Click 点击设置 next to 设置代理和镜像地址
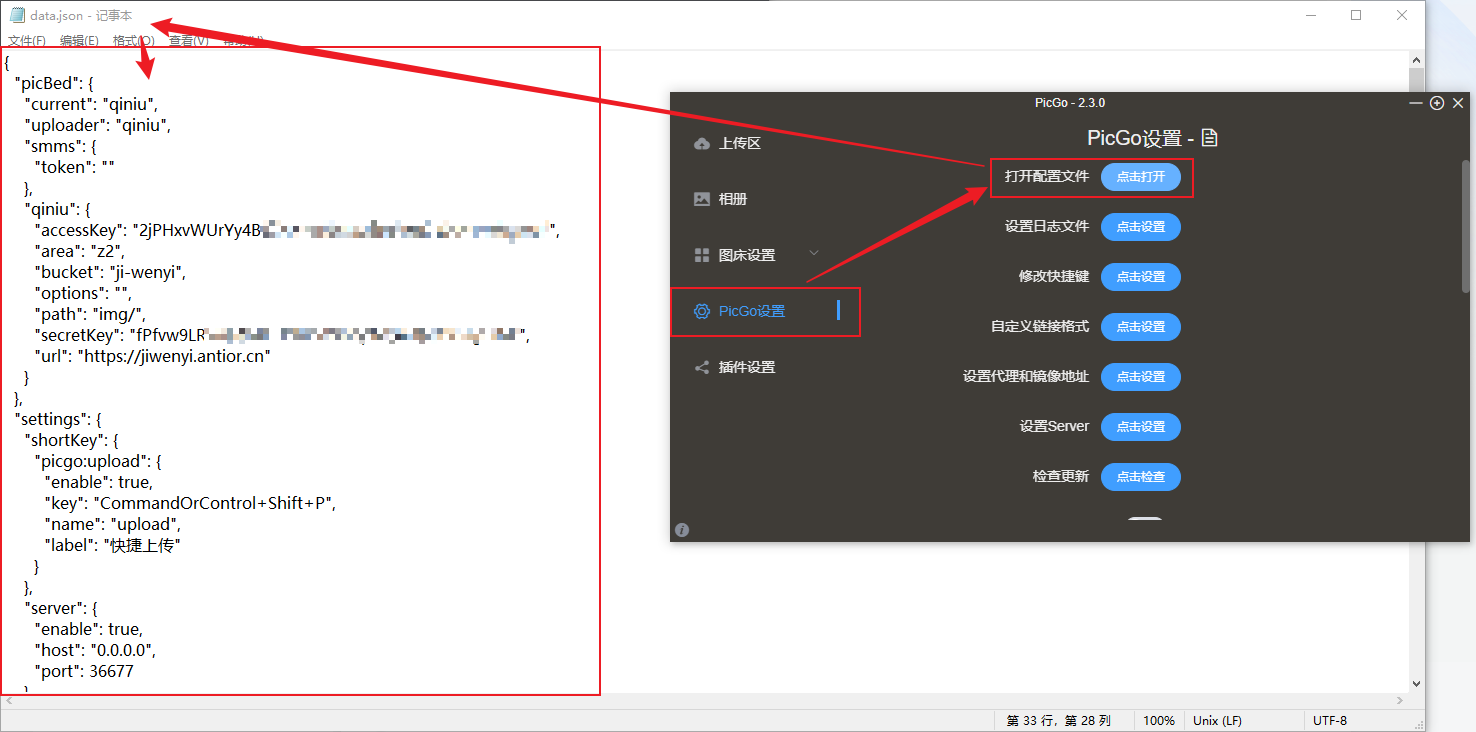The height and width of the screenshot is (732, 1476). 1141,377
